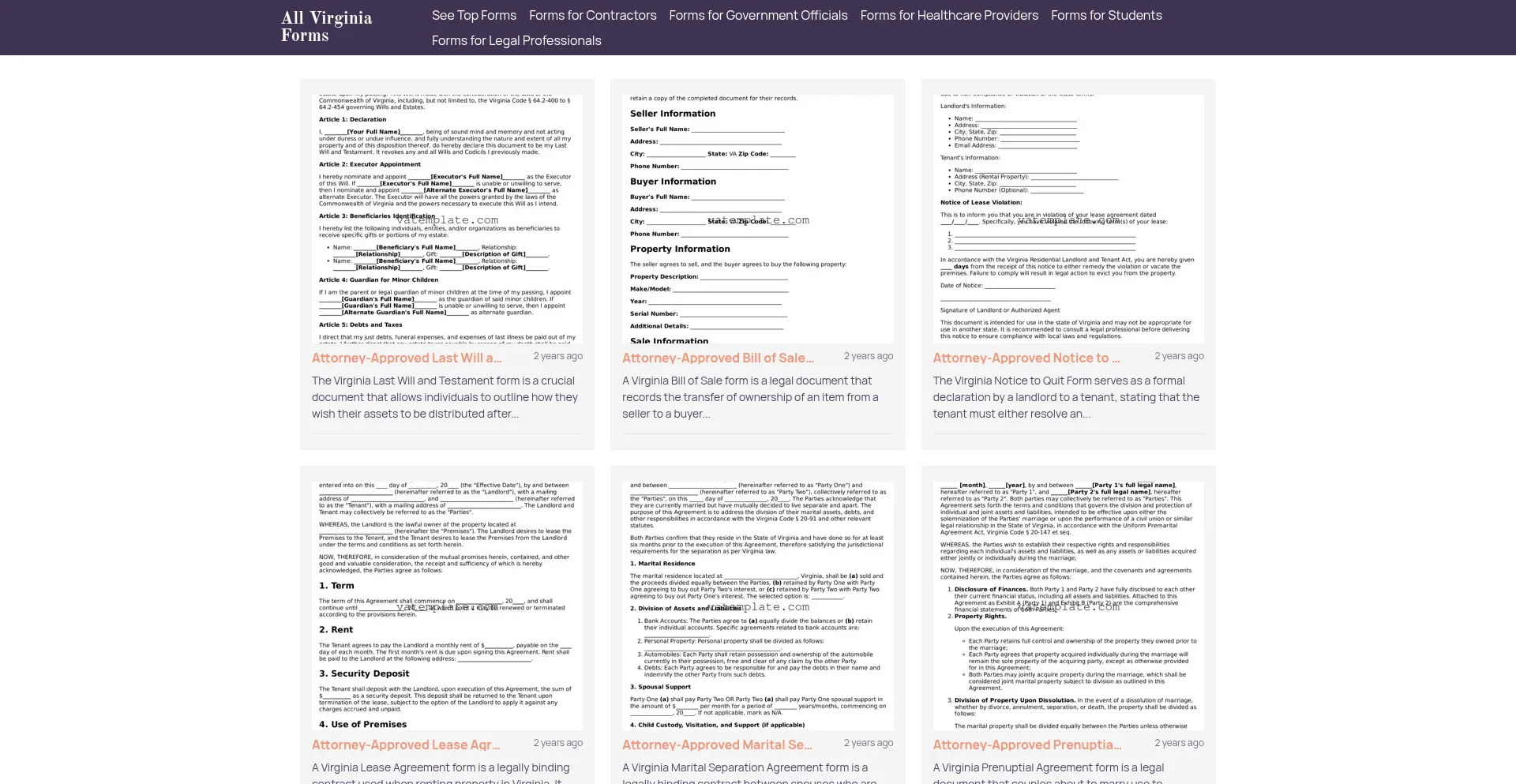Open Prenuptial Agreement form preview image
Viewport: 1516px width, 784px height.
tap(1068, 606)
